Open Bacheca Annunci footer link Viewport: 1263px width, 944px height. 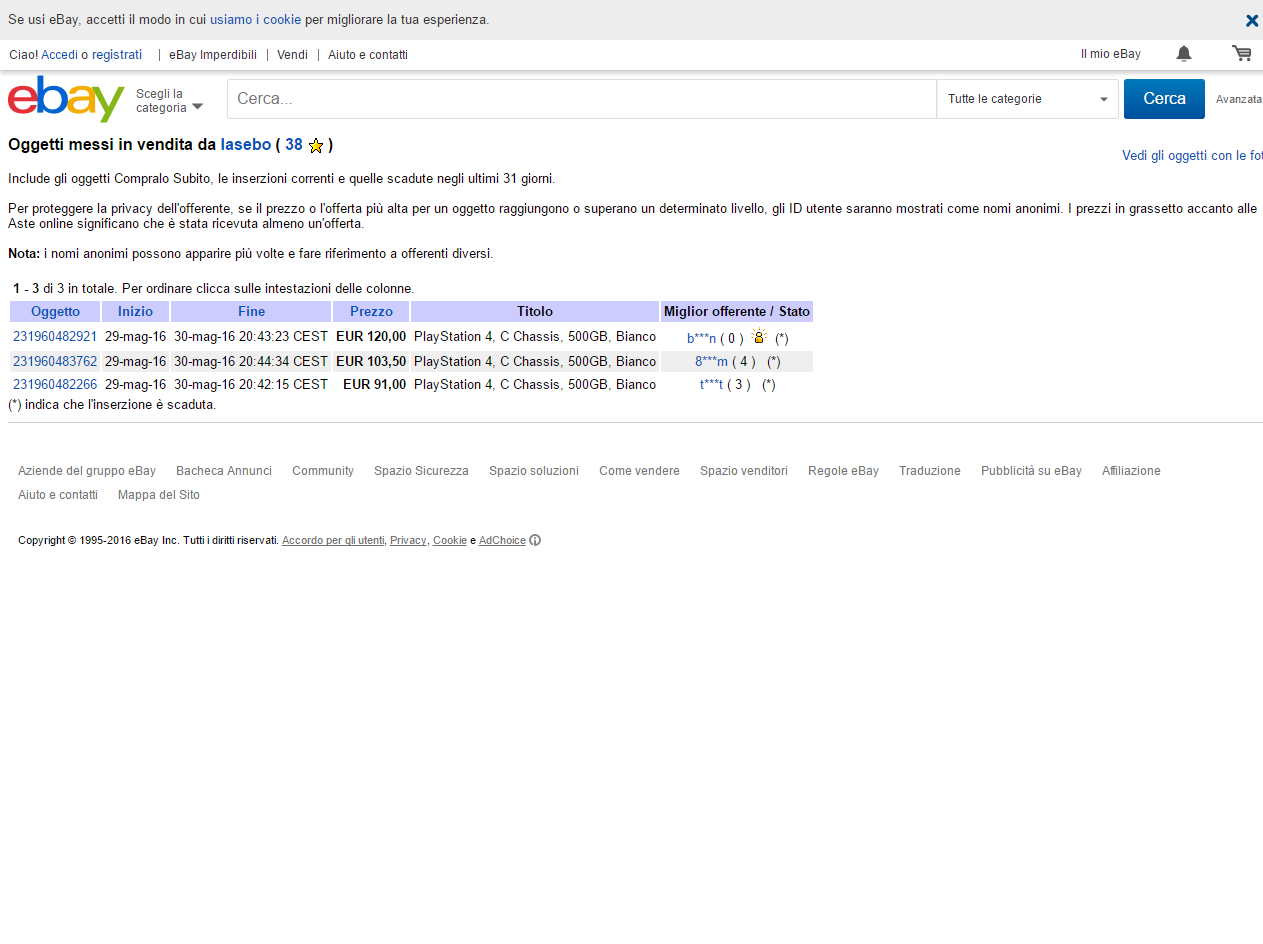click(224, 471)
